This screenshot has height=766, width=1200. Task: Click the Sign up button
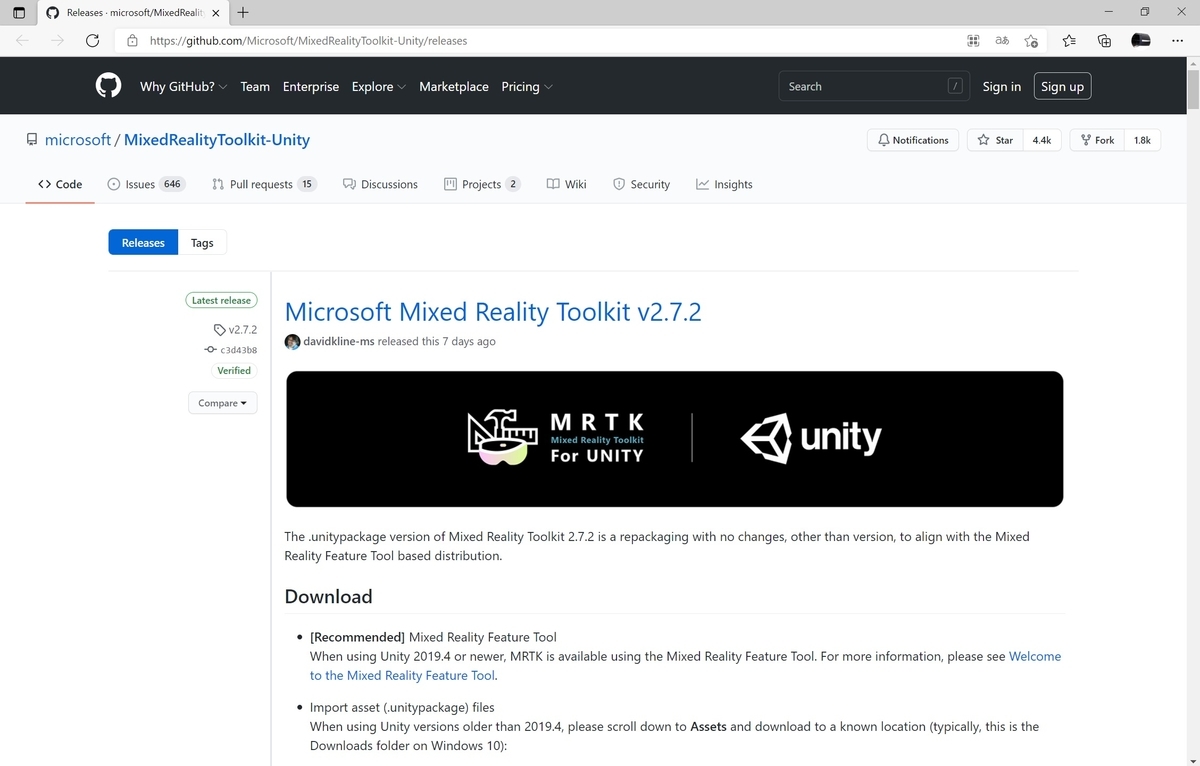tap(1062, 87)
